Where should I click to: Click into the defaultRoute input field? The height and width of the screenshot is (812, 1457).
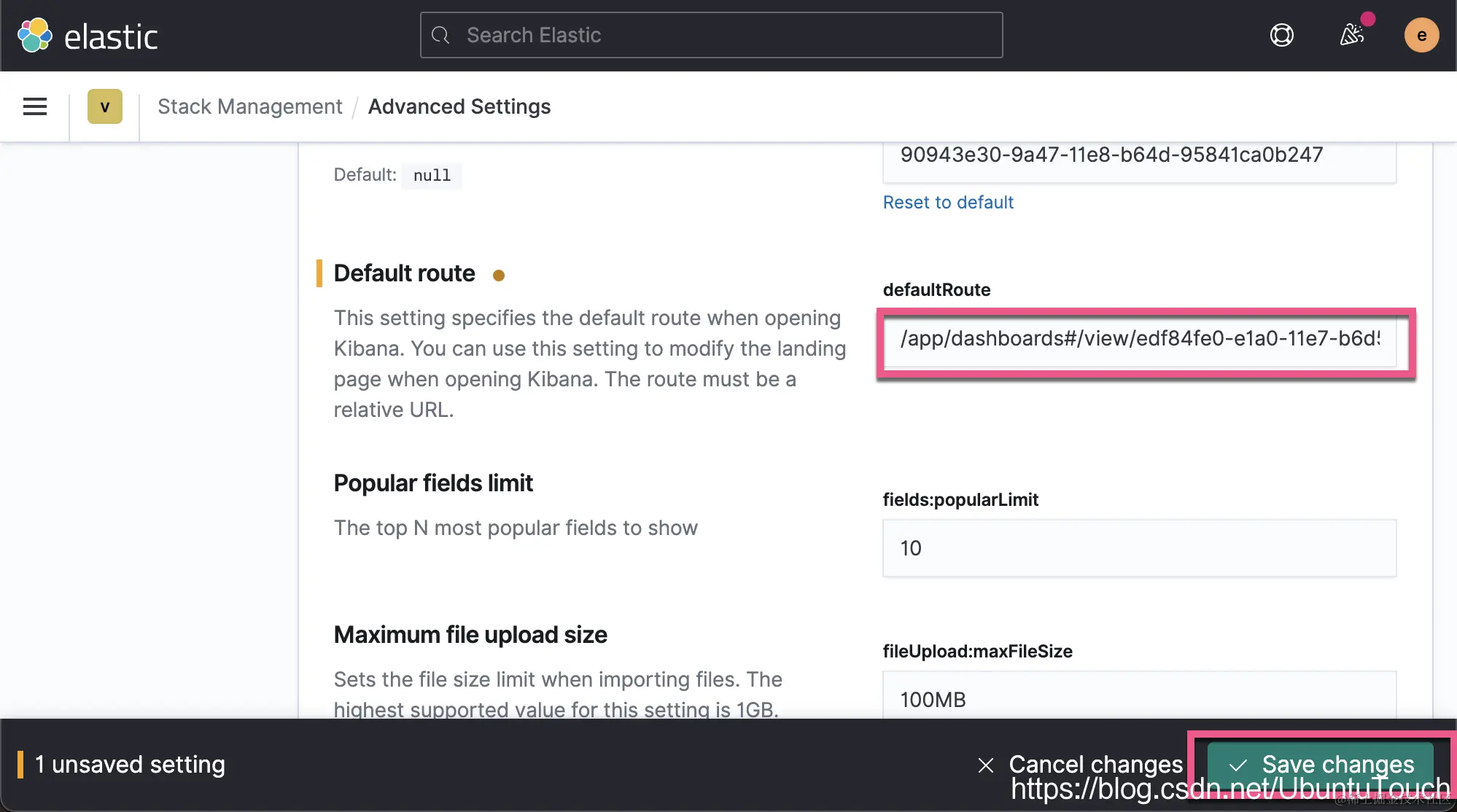coord(1138,339)
